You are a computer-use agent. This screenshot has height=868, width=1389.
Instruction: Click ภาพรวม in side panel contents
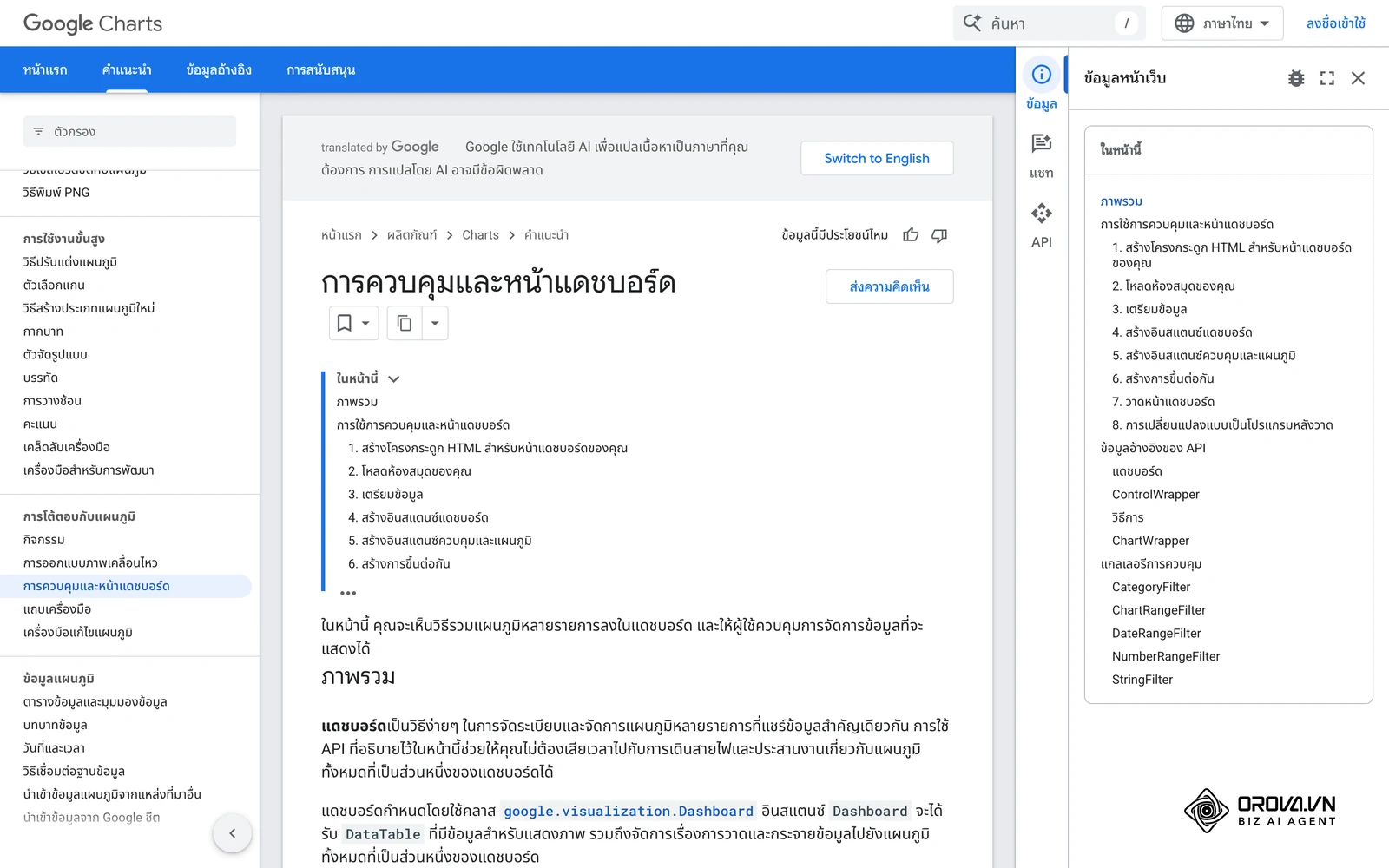click(x=1122, y=201)
